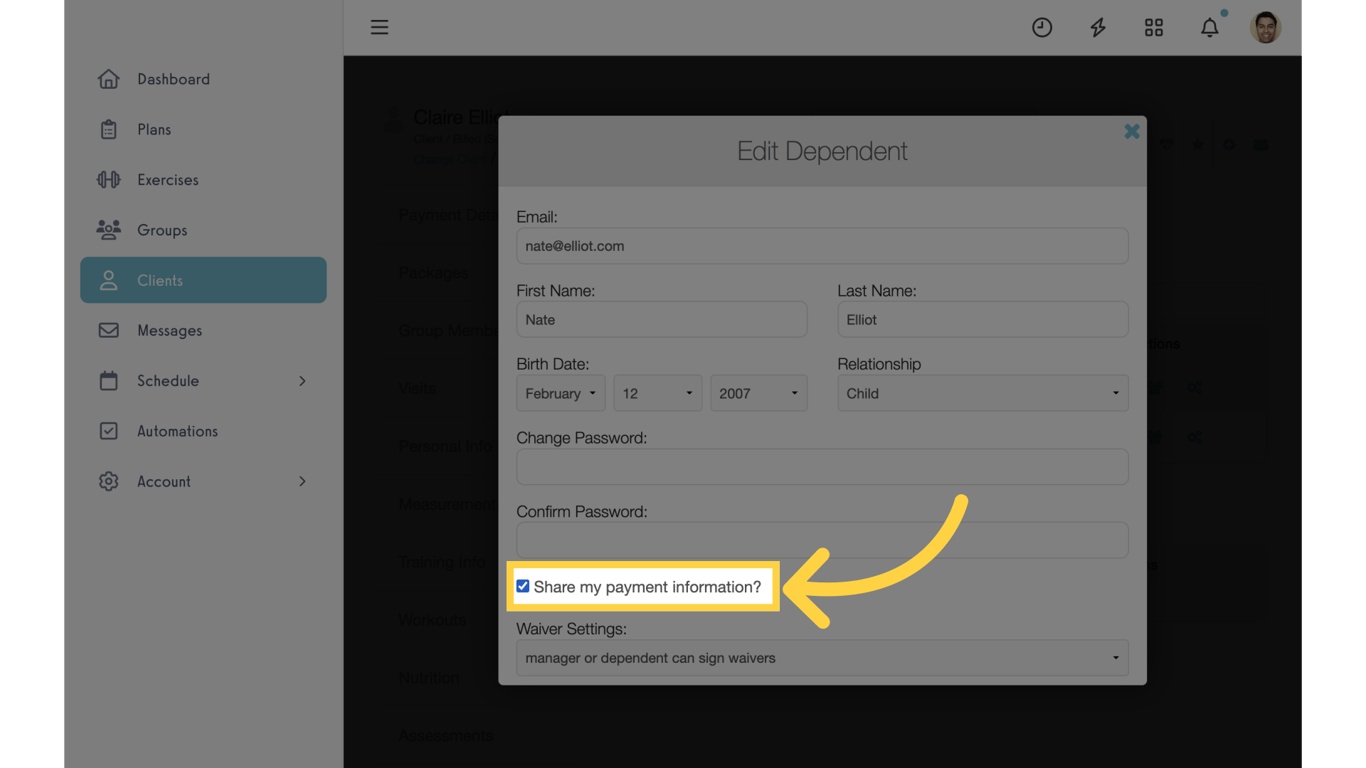1366x768 pixels.
Task: Open the history clock icon in the topbar
Action: [x=1042, y=27]
